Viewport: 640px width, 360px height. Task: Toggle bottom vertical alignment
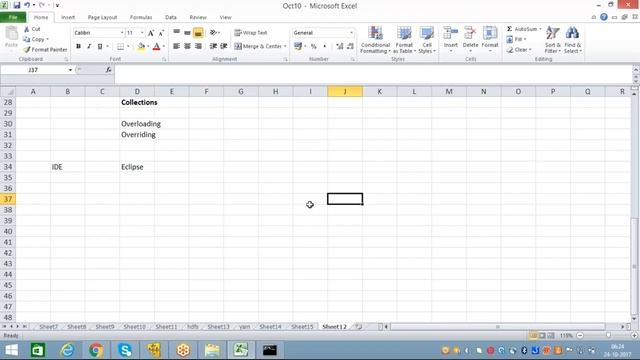tap(198, 33)
